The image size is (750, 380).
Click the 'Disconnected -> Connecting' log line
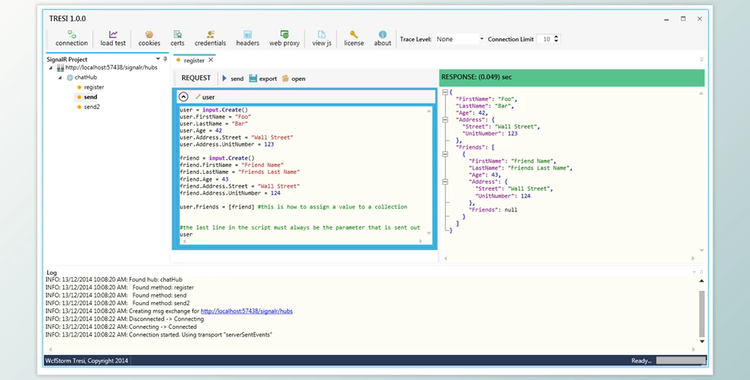pyautogui.click(x=124, y=319)
